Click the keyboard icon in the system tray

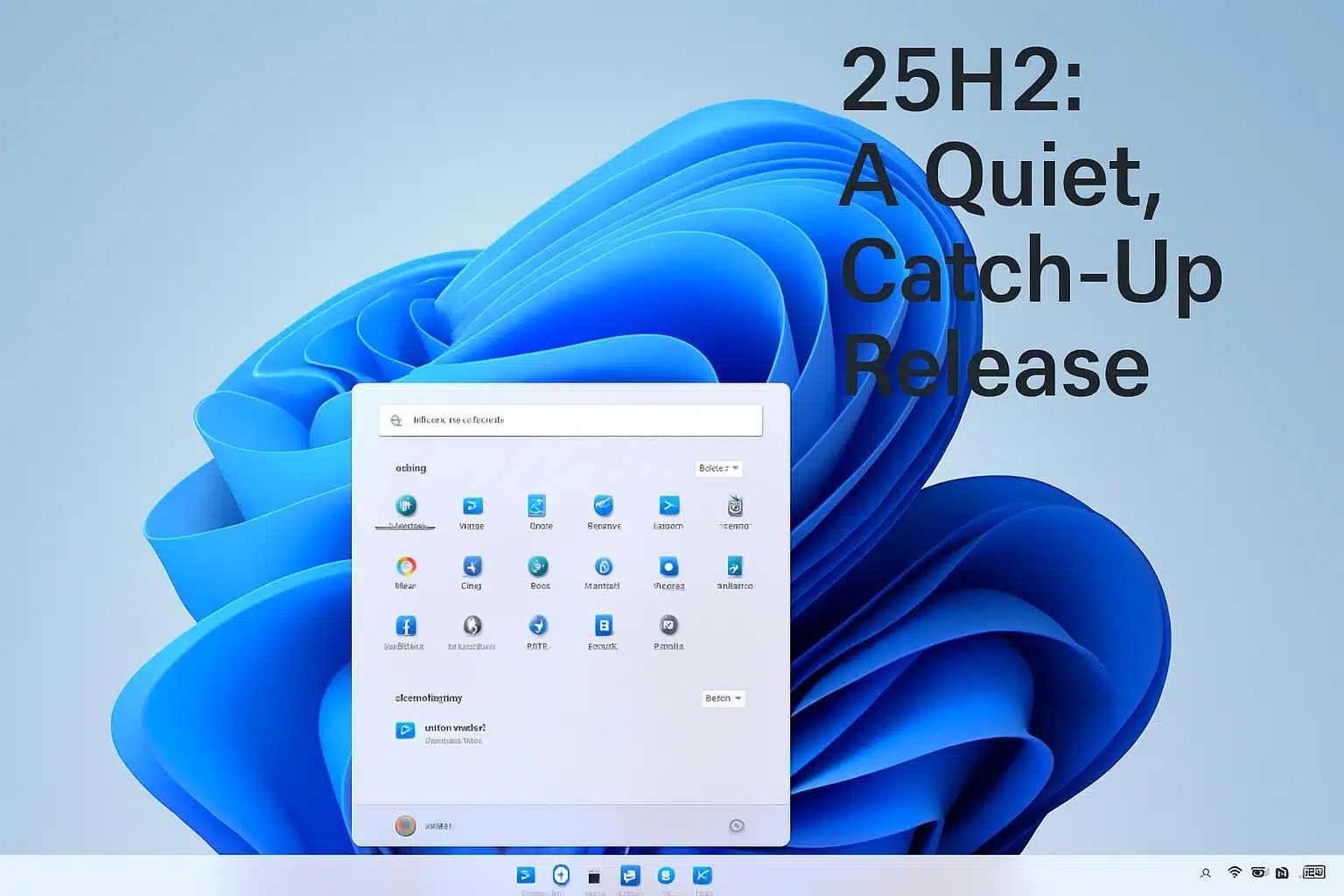(1314, 872)
